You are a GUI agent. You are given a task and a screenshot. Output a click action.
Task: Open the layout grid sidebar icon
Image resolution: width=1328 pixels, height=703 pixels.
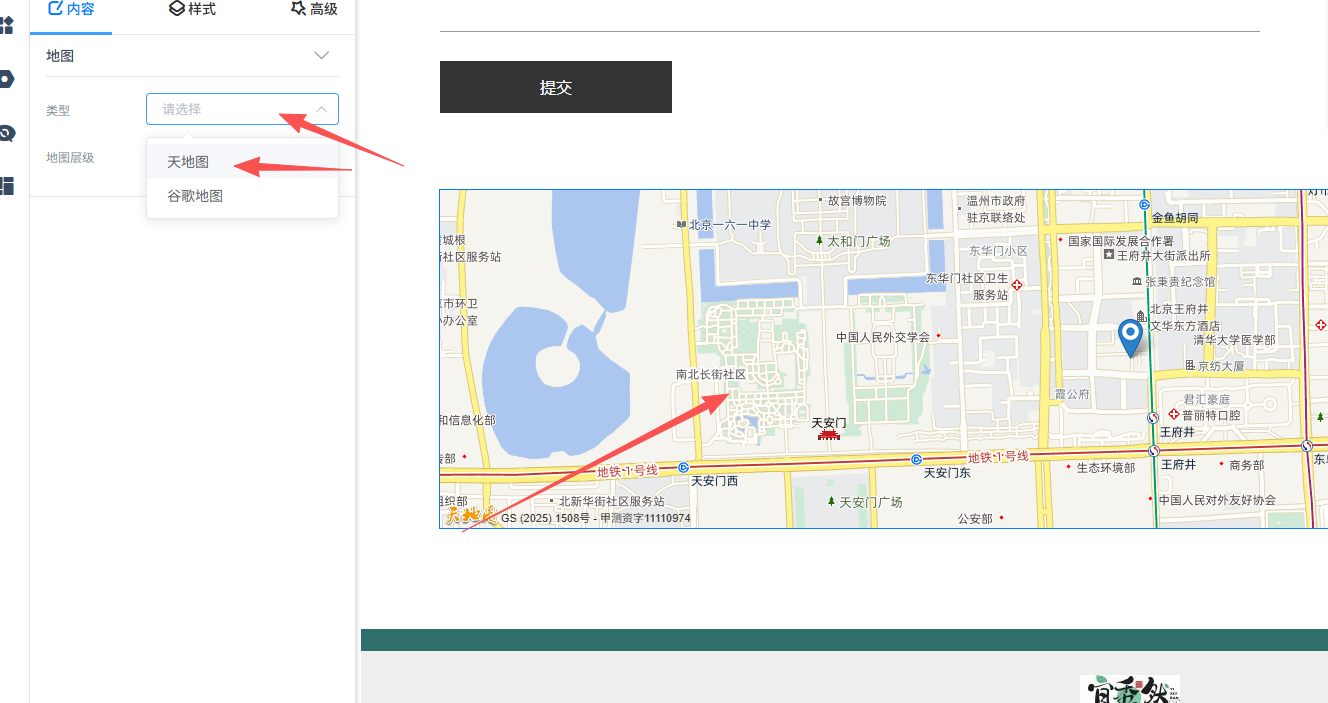6,185
